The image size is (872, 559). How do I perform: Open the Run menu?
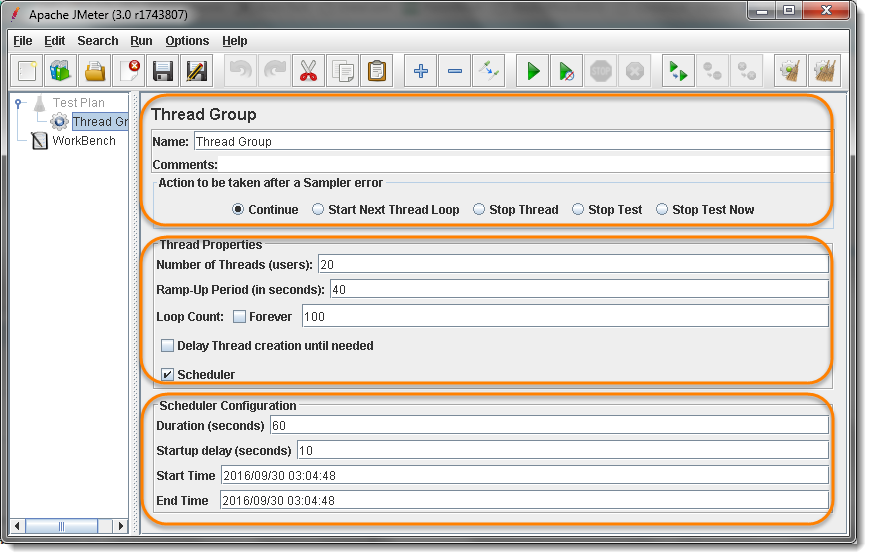point(141,41)
